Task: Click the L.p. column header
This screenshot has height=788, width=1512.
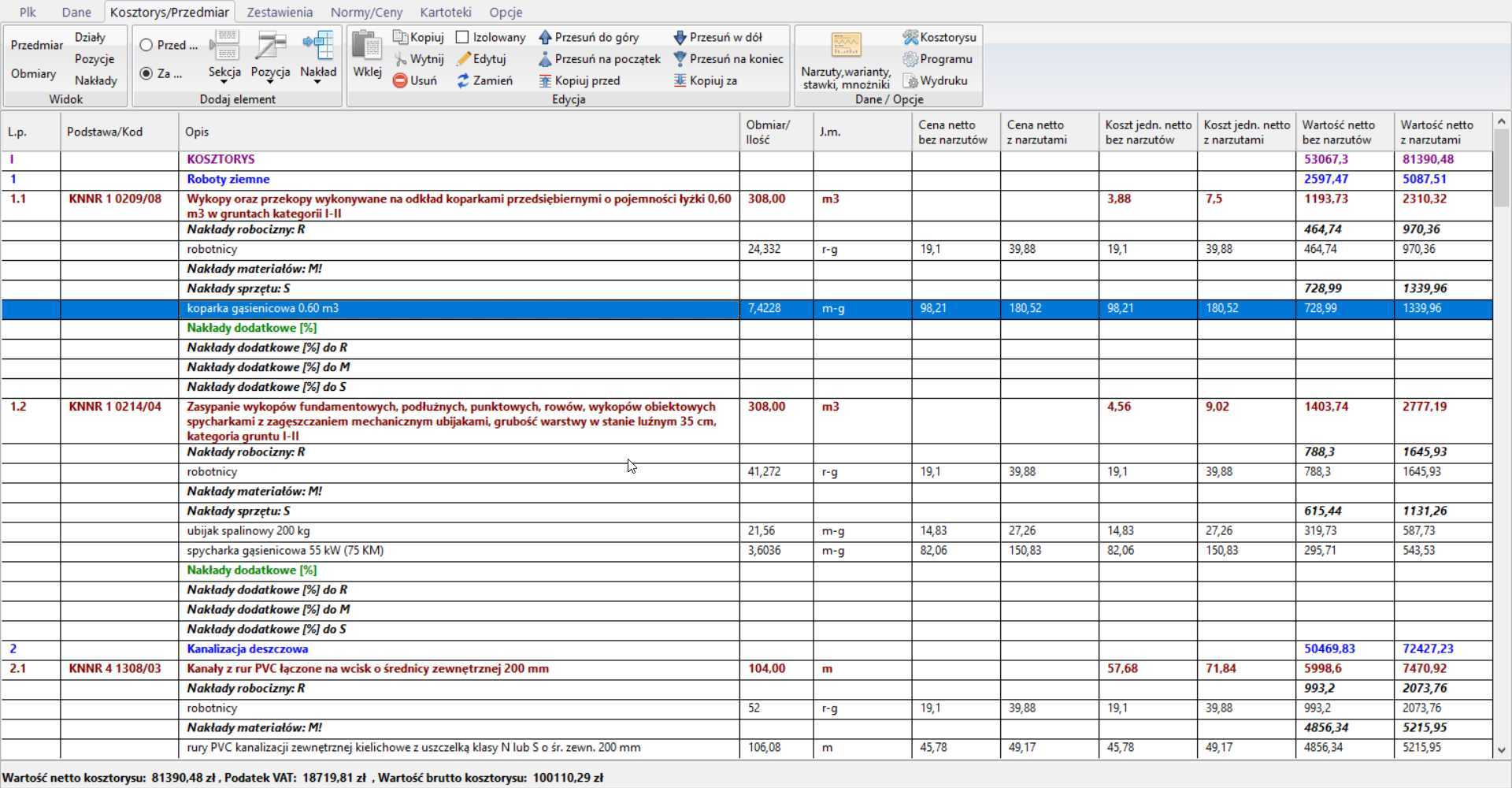Action: click(31, 132)
